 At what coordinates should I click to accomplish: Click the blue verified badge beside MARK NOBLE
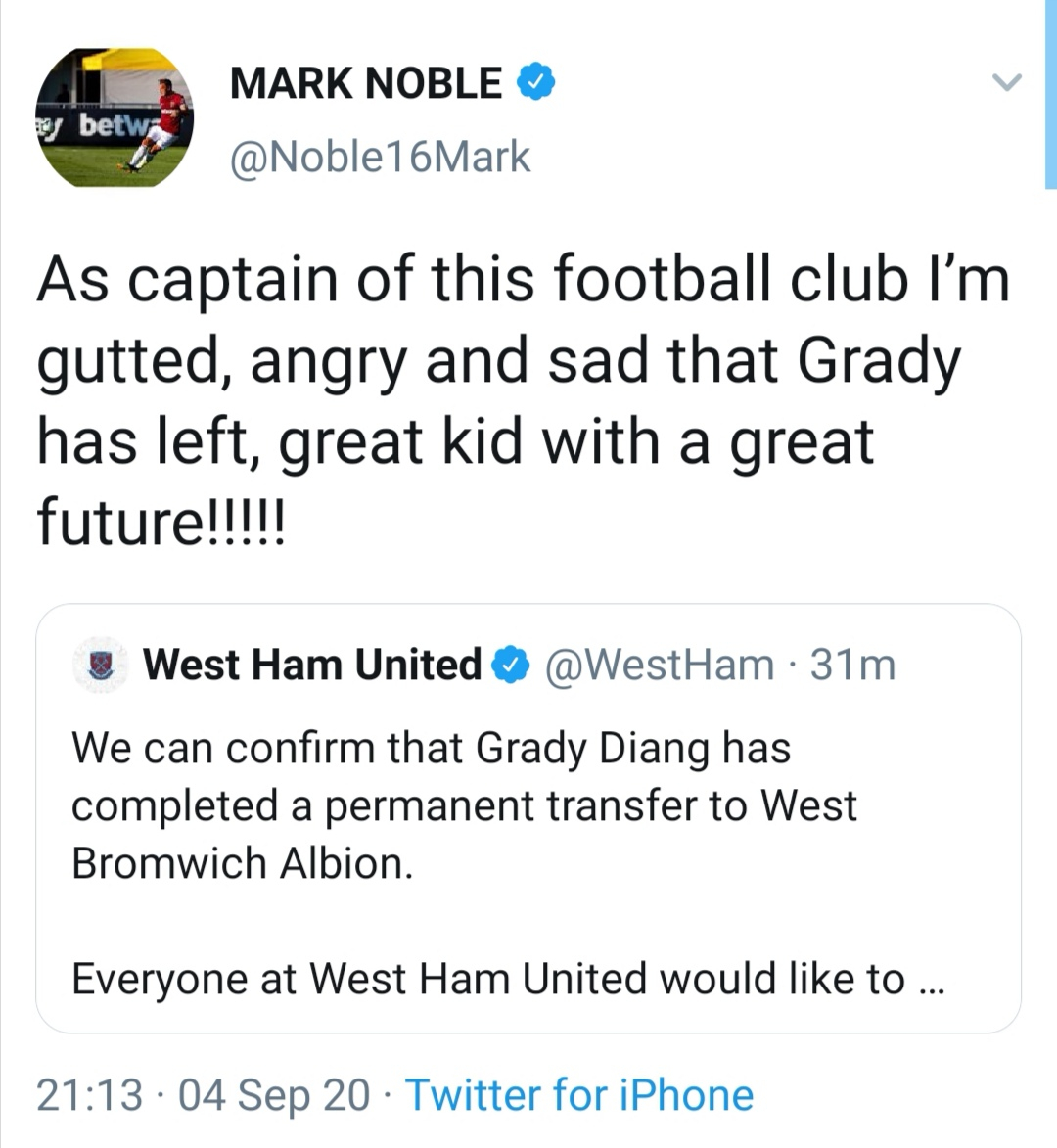[535, 83]
